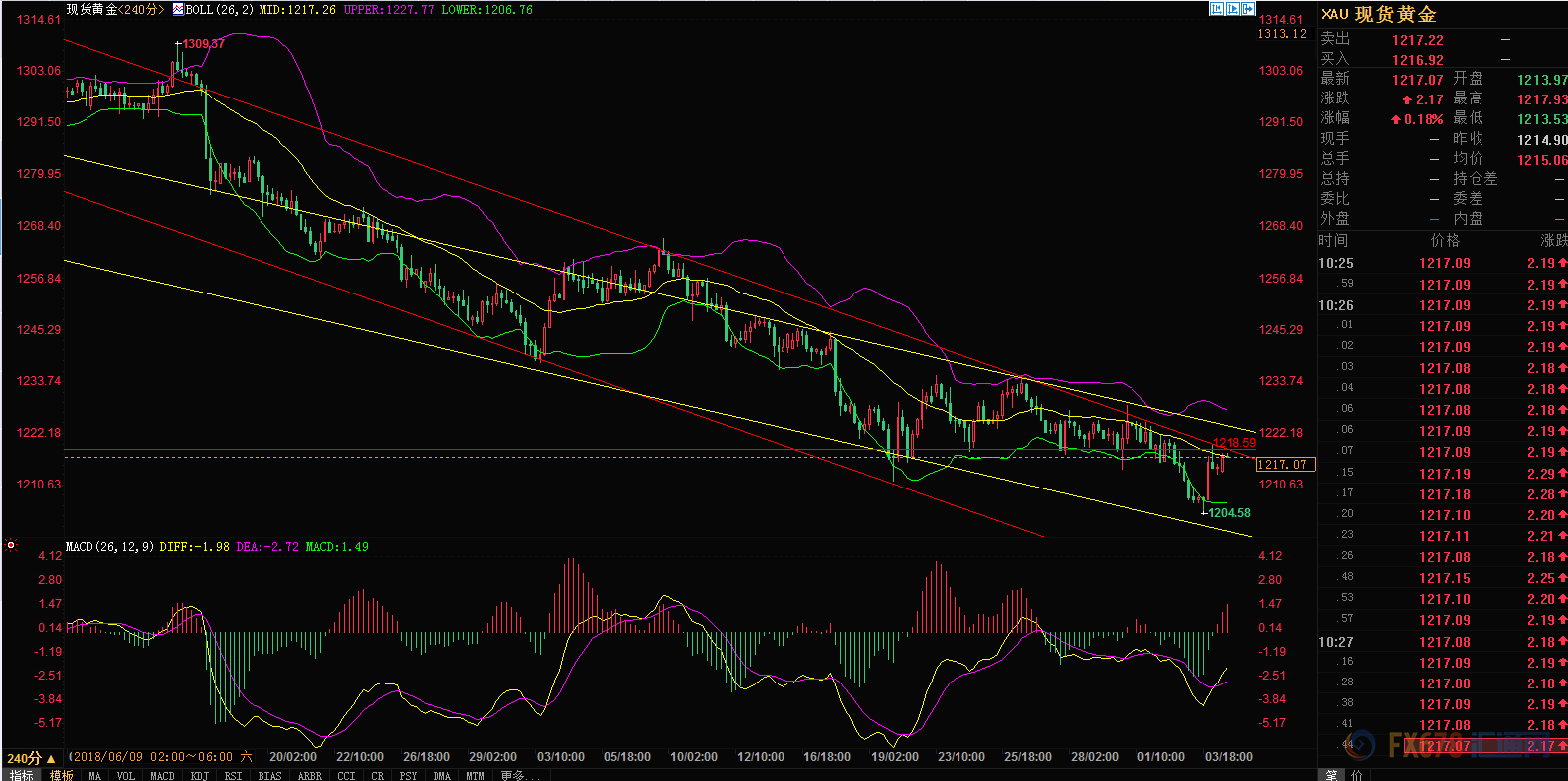Select the PSY indicator tab

[408, 775]
